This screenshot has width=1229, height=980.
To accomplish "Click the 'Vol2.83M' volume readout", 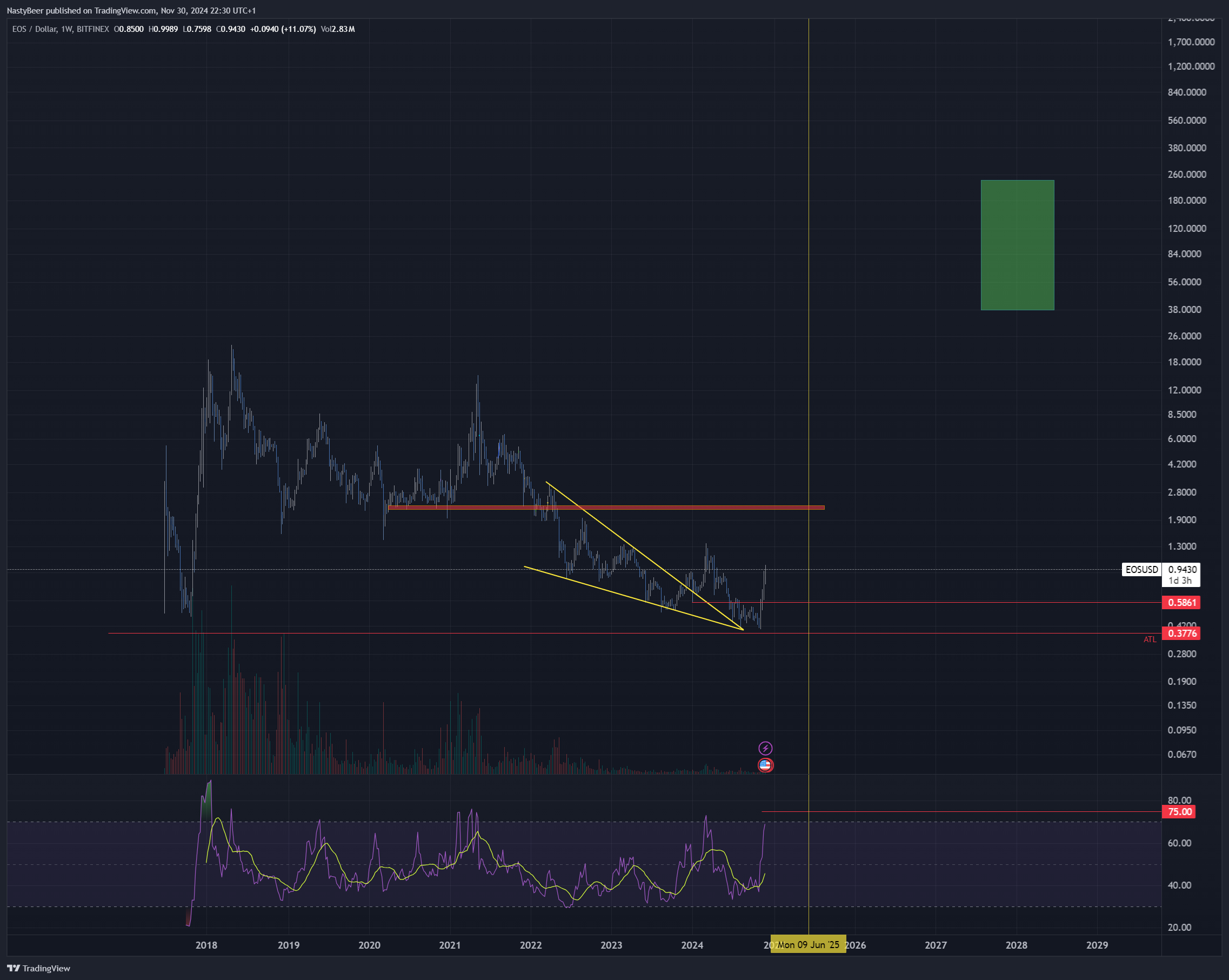I will pyautogui.click(x=337, y=29).
